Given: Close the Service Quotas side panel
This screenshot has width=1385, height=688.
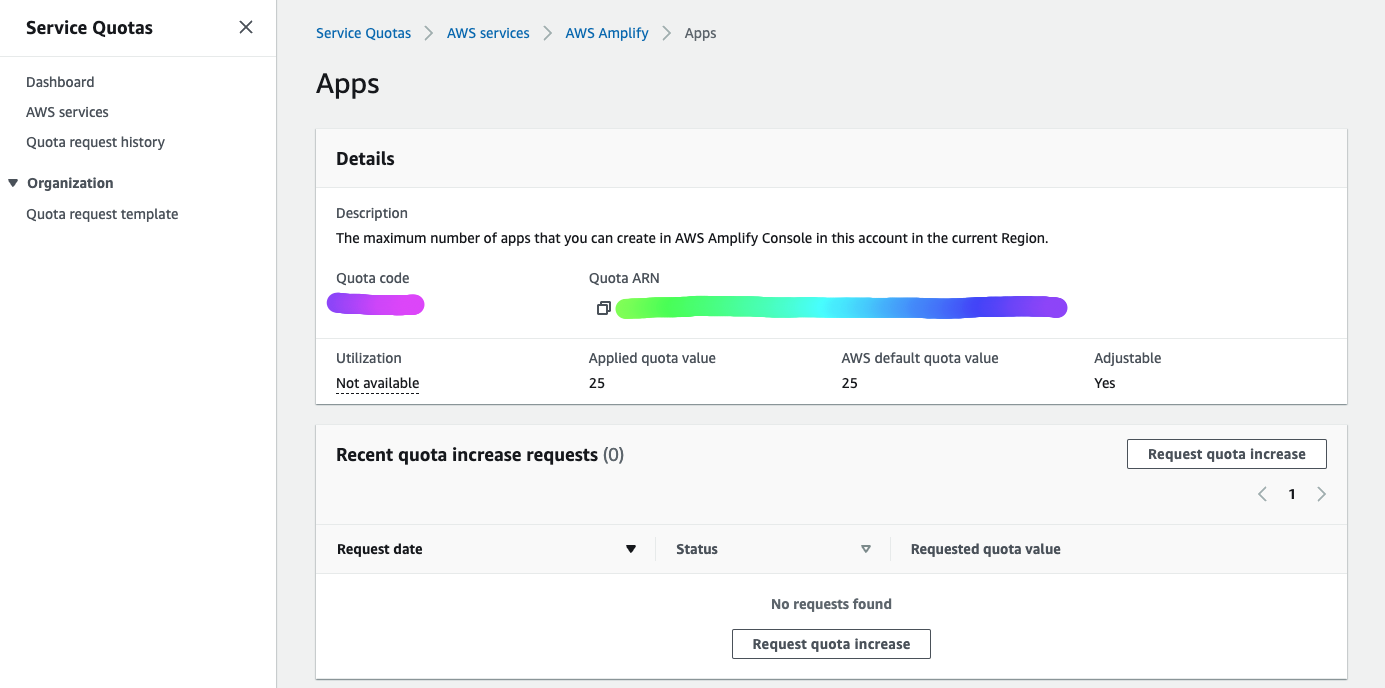Looking at the screenshot, I should coord(246,28).
